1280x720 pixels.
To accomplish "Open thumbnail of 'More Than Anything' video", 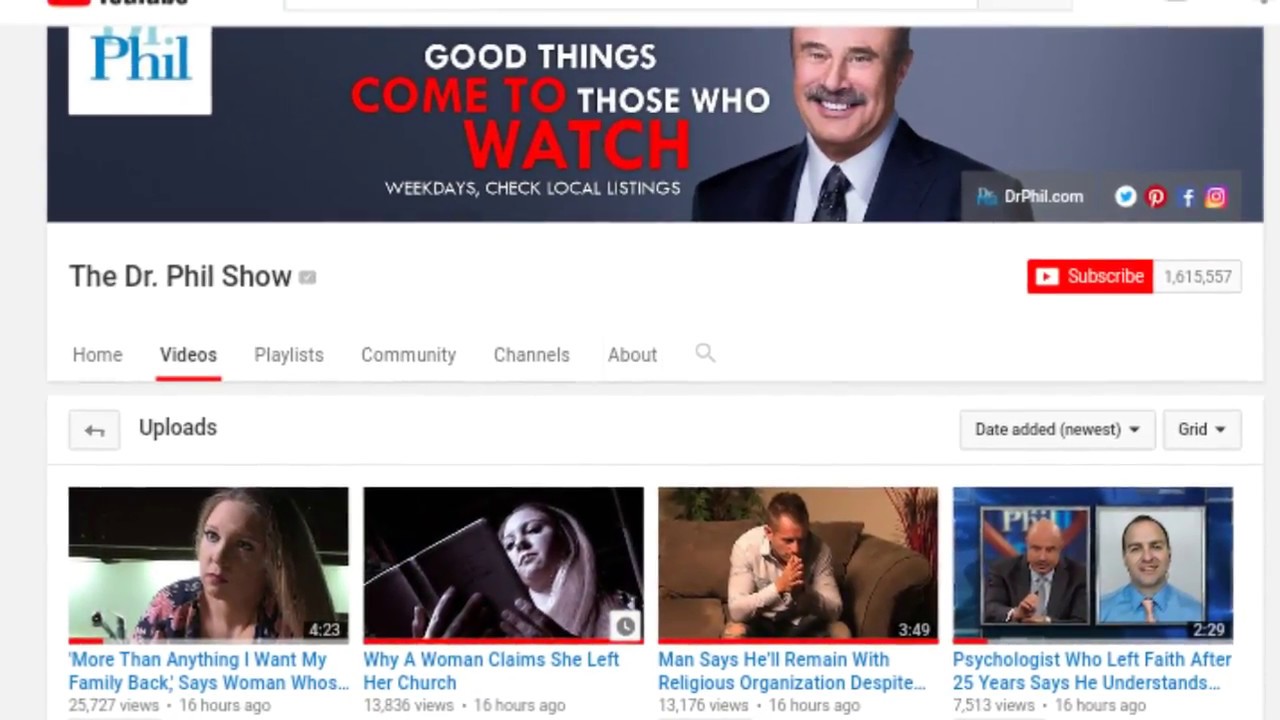I will [208, 564].
